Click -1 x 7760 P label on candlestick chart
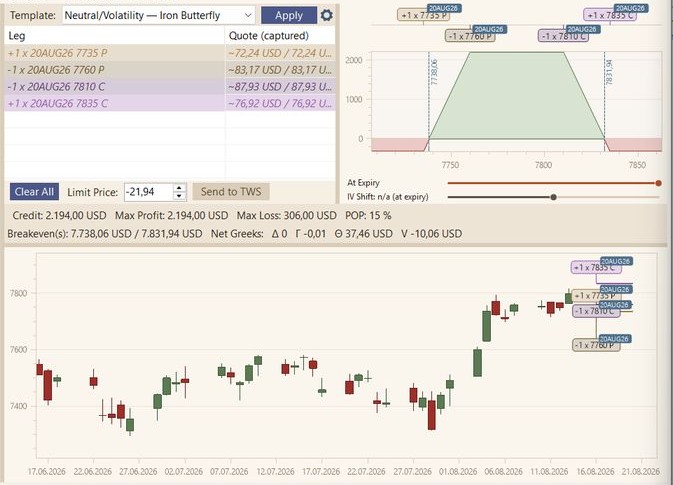Image resolution: width=673 pixels, height=485 pixels. (597, 345)
